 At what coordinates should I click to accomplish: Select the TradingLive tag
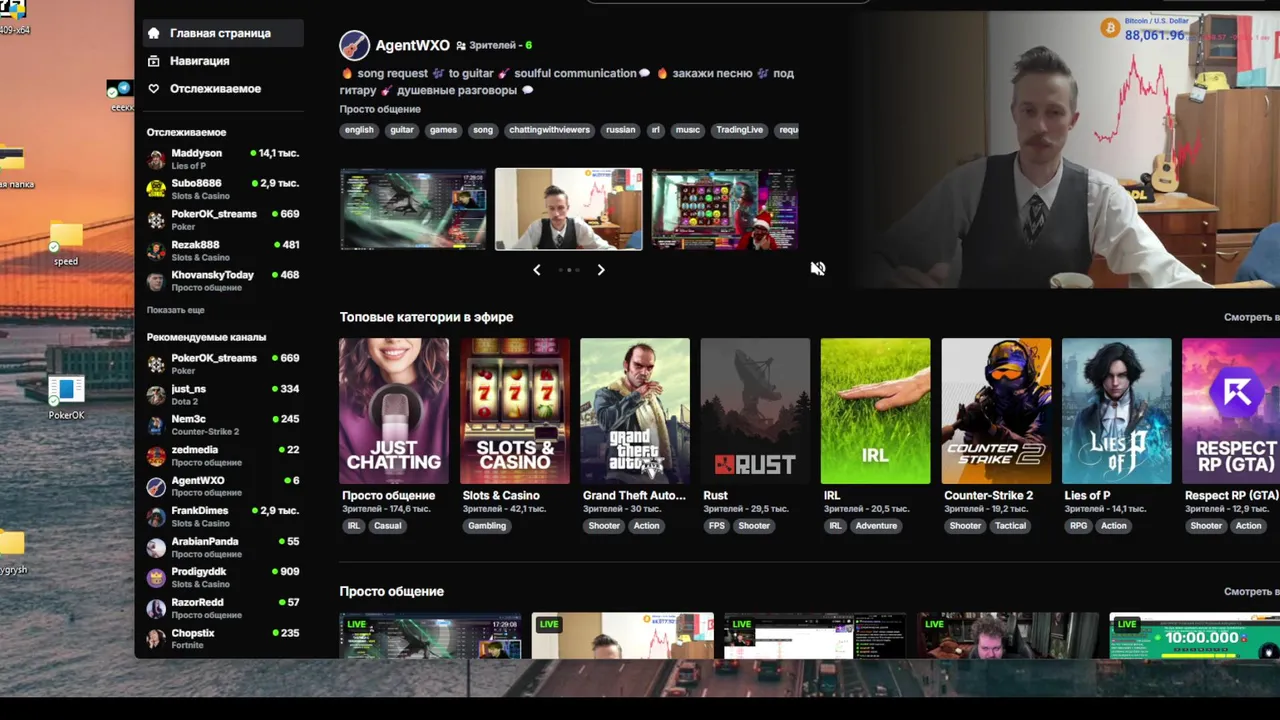(739, 130)
